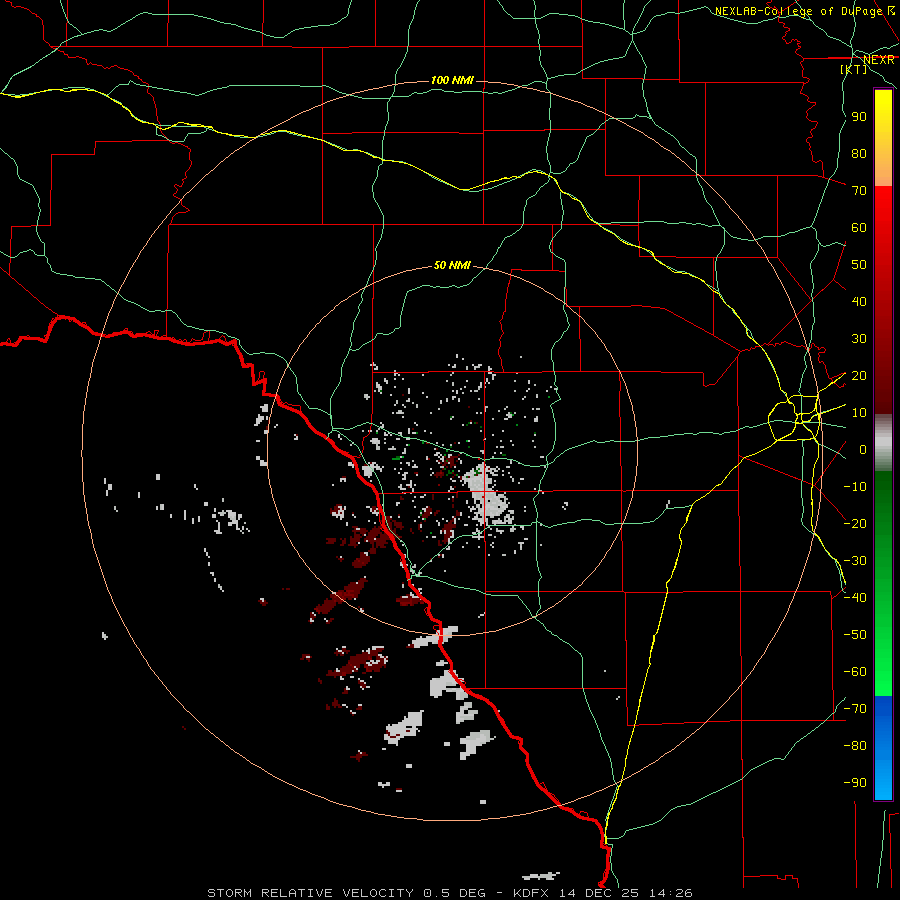This screenshot has height=900, width=900.
Task: Click the -10 knot scale value
Action: coord(855,487)
